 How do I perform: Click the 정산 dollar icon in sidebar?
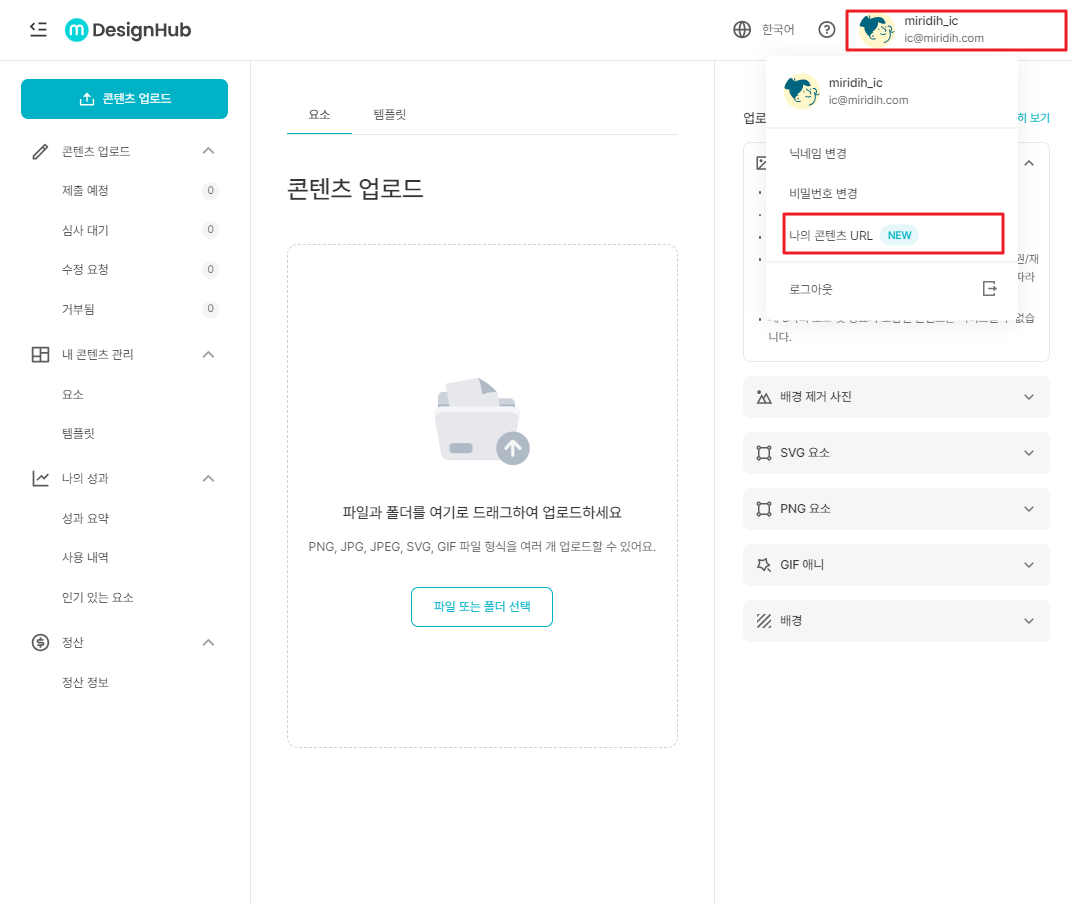click(x=40, y=642)
